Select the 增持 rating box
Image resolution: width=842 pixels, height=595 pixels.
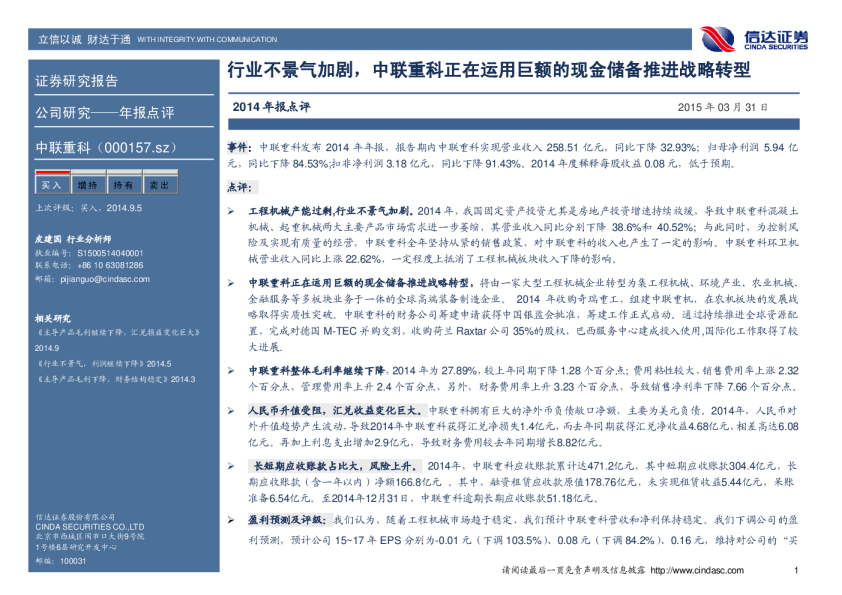87,186
